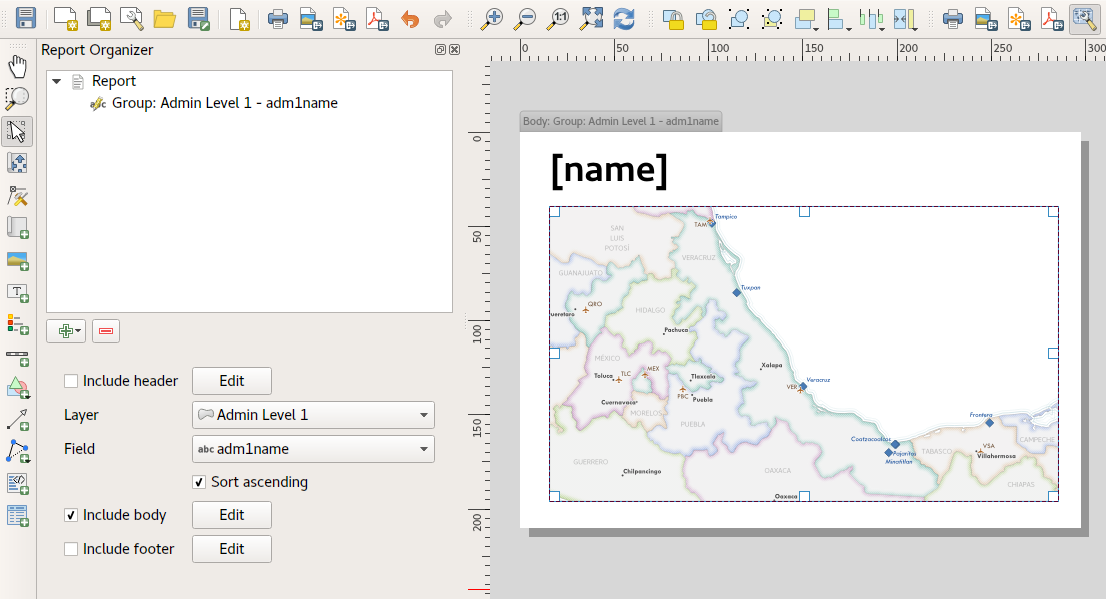Image resolution: width=1106 pixels, height=599 pixels.
Task: Open the Field dropdown showing adm1name
Action: pos(312,449)
